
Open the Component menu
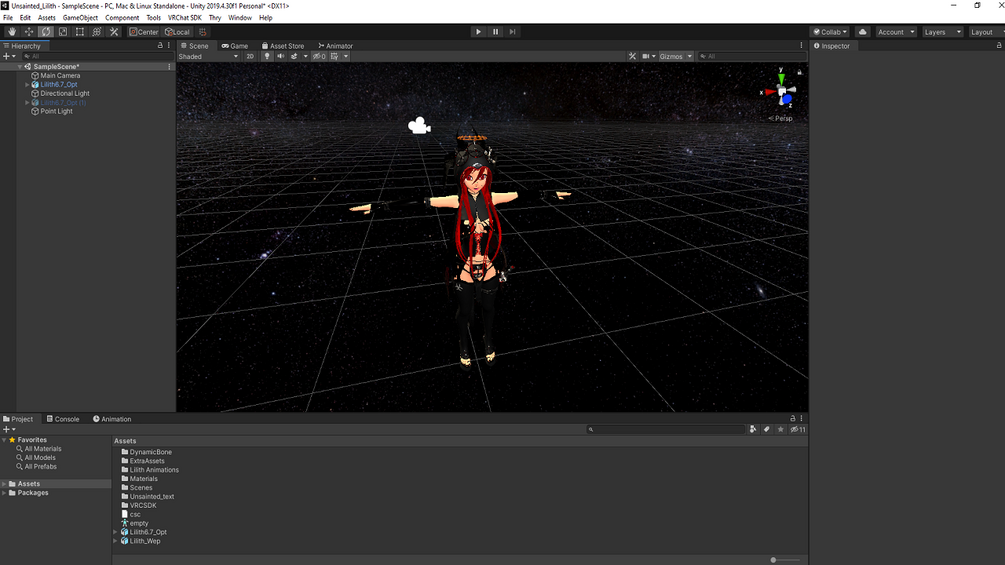point(122,18)
